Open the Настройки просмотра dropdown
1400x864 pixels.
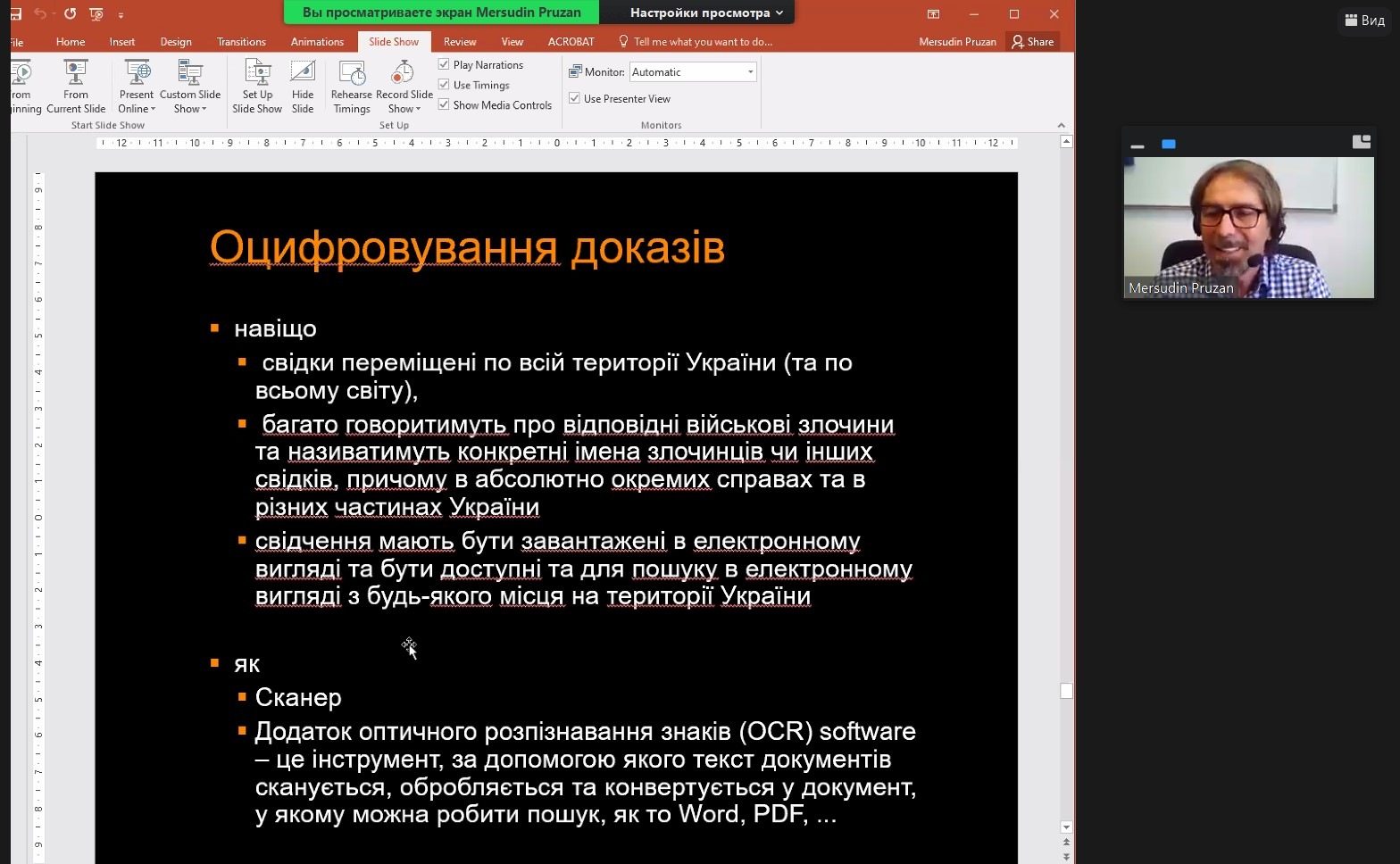[705, 12]
